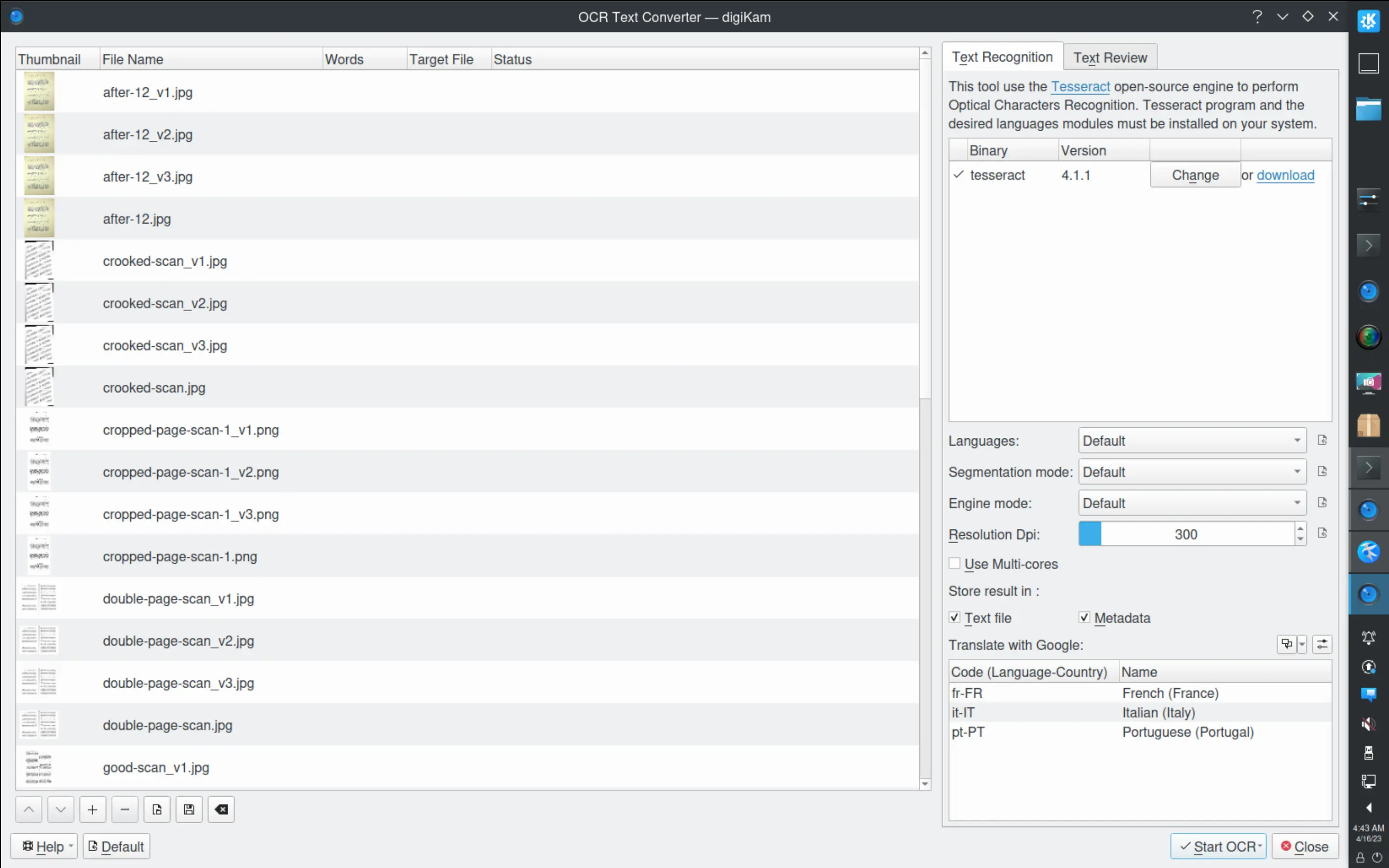Viewport: 1389px width, 868px height.
Task: Move the selected file down the list
Action: (x=61, y=809)
